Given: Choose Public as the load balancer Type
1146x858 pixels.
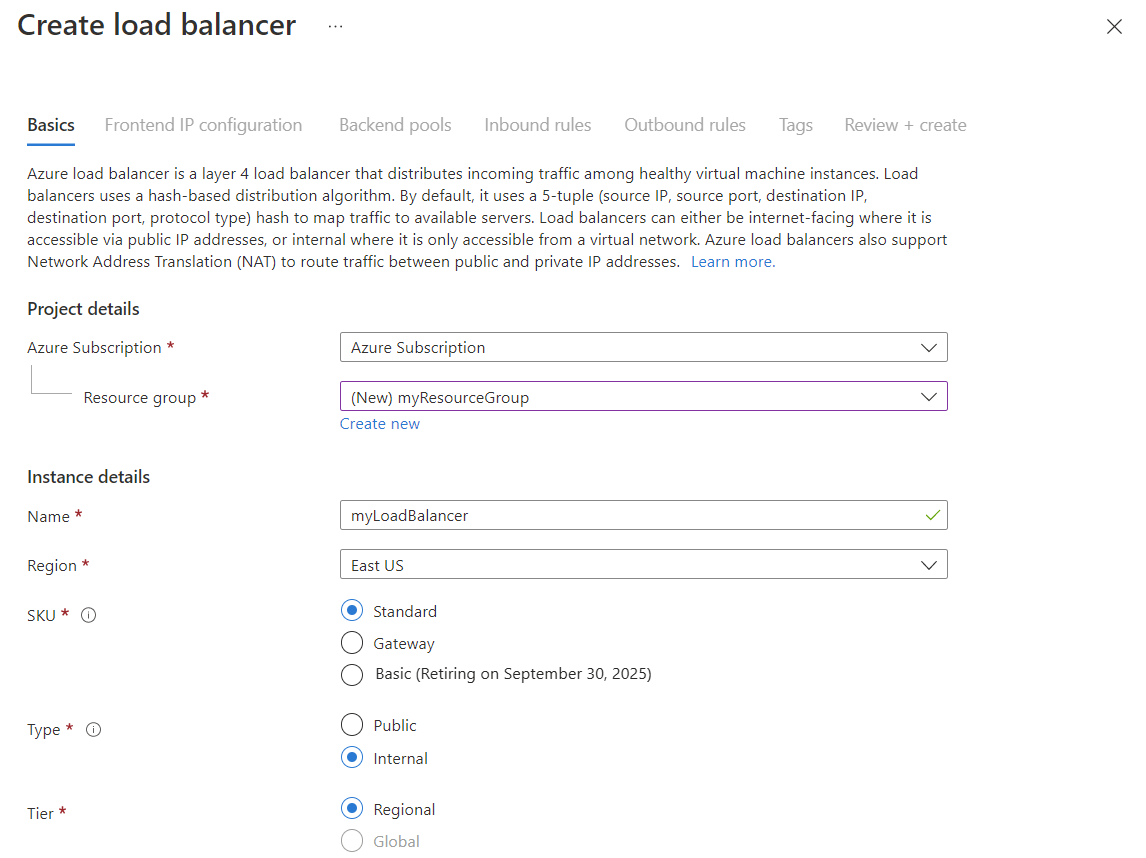Looking at the screenshot, I should coord(352,725).
